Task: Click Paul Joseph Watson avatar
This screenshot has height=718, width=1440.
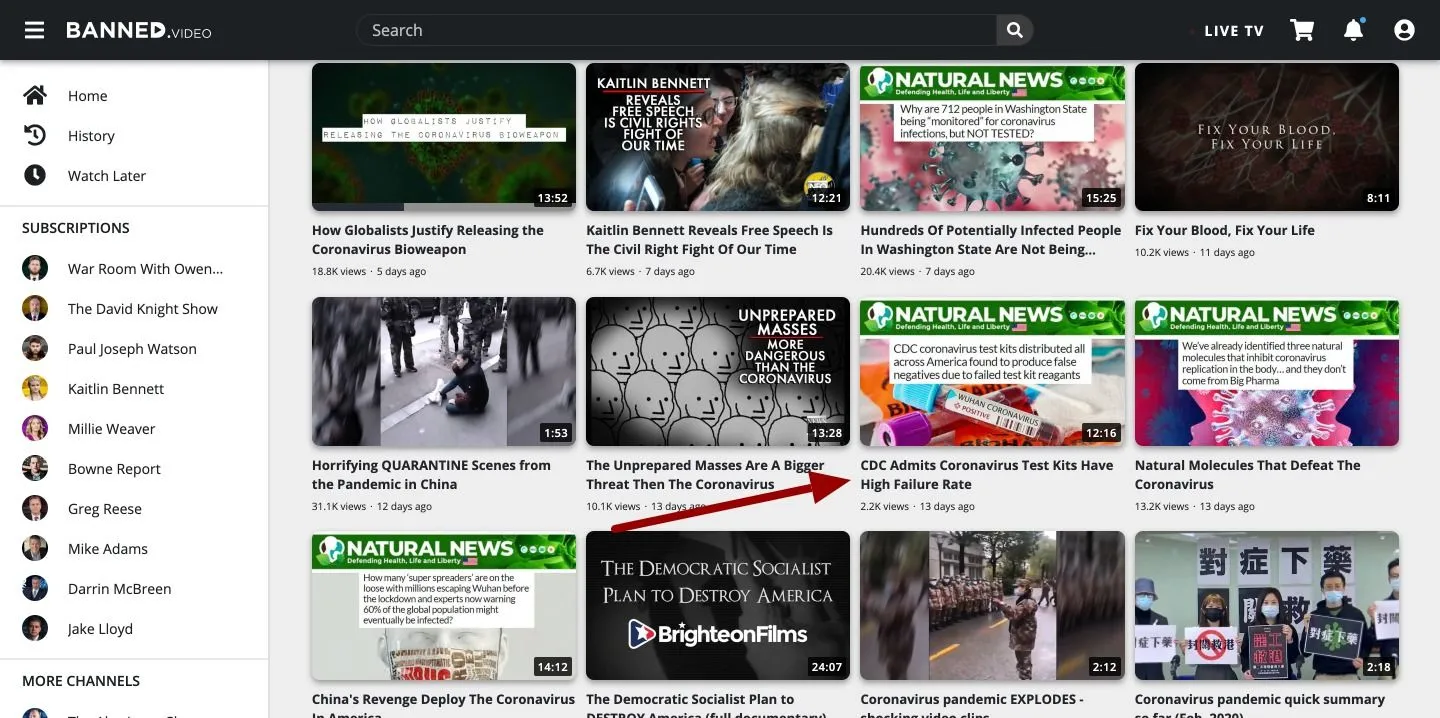Action: (35, 348)
